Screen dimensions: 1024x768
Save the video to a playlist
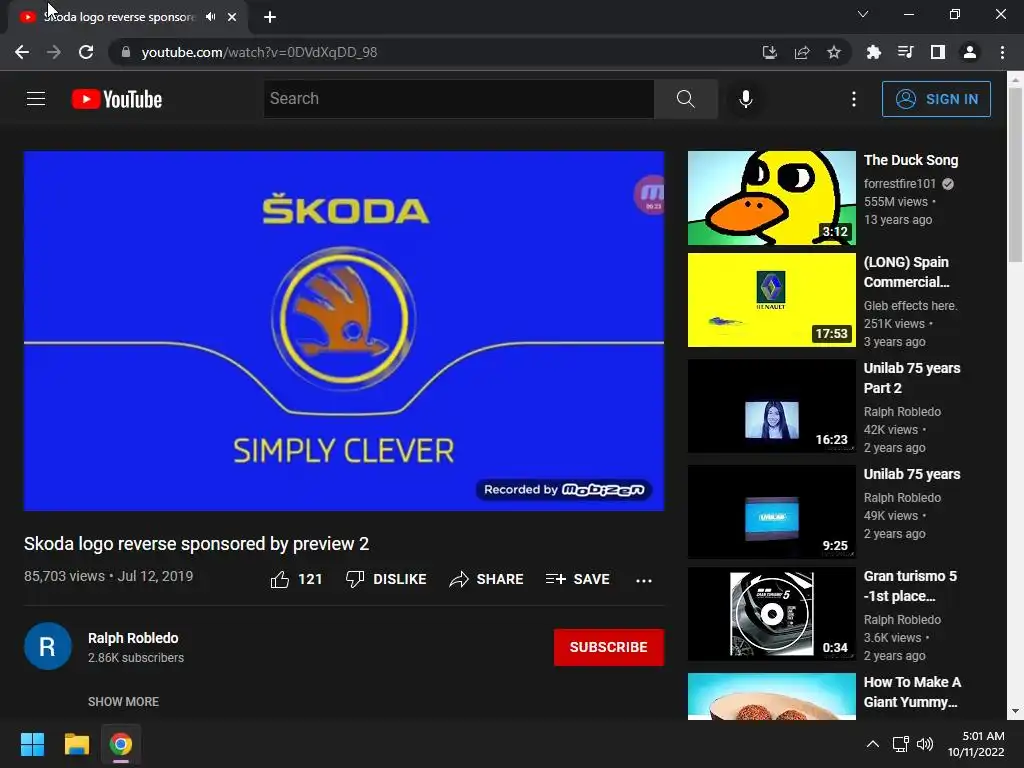pyautogui.click(x=578, y=579)
